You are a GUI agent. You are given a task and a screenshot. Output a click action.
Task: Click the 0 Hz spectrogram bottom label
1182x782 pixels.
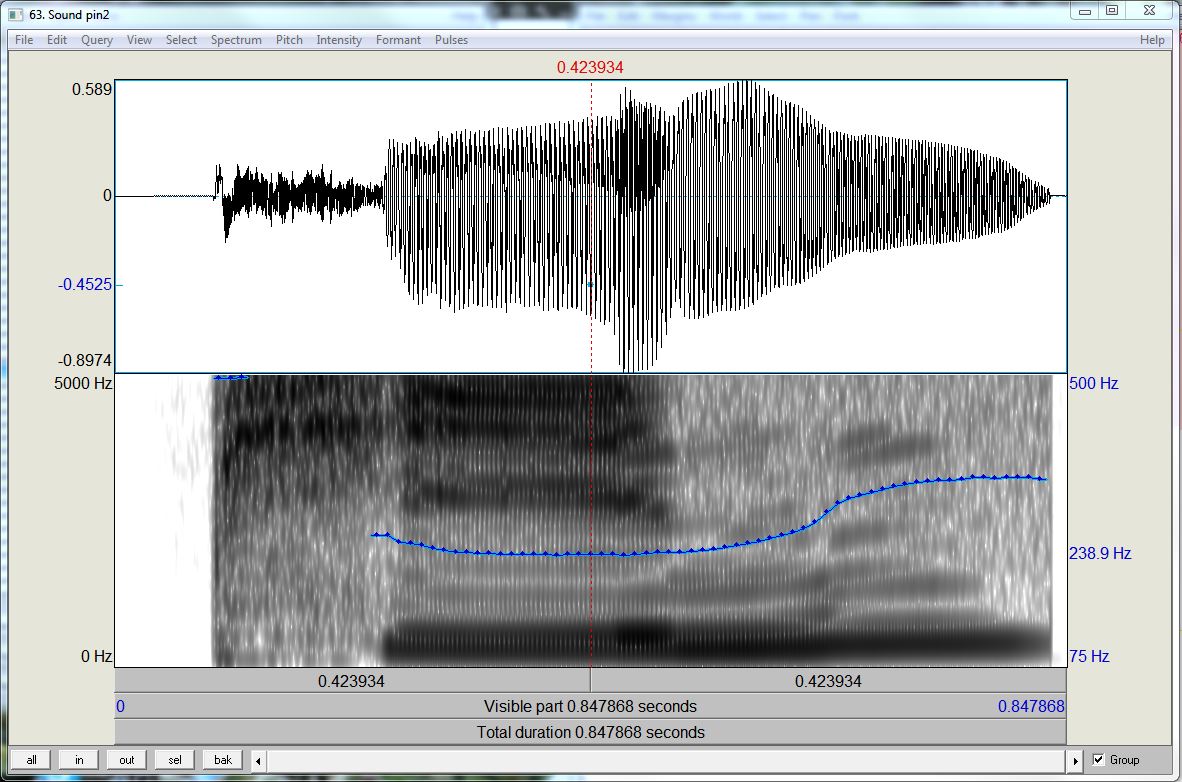pos(96,656)
